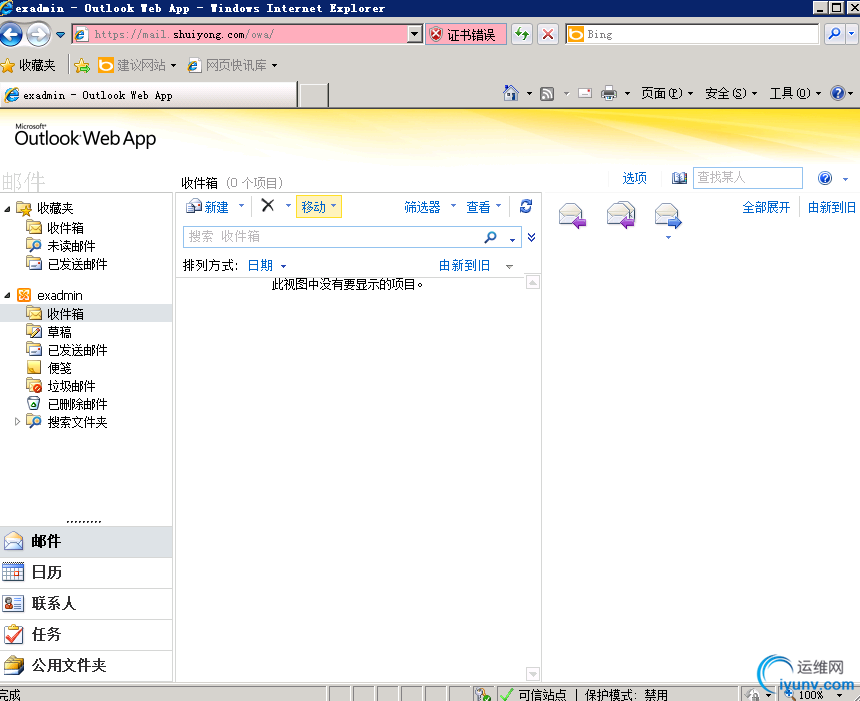The image size is (860, 701).
Task: Open the Web Slice Gallery (网页快讯库) item
Action: (232, 65)
